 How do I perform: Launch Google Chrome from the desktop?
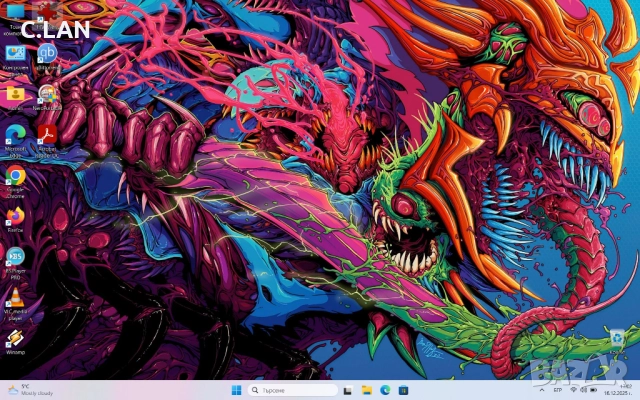(15, 176)
